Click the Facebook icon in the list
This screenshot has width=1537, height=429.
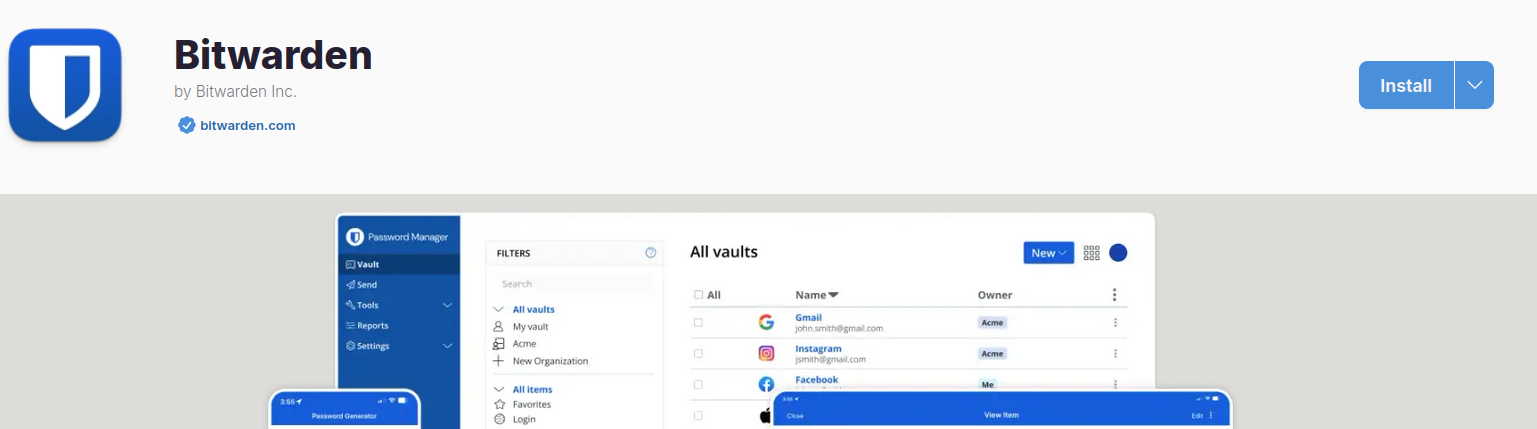(766, 384)
